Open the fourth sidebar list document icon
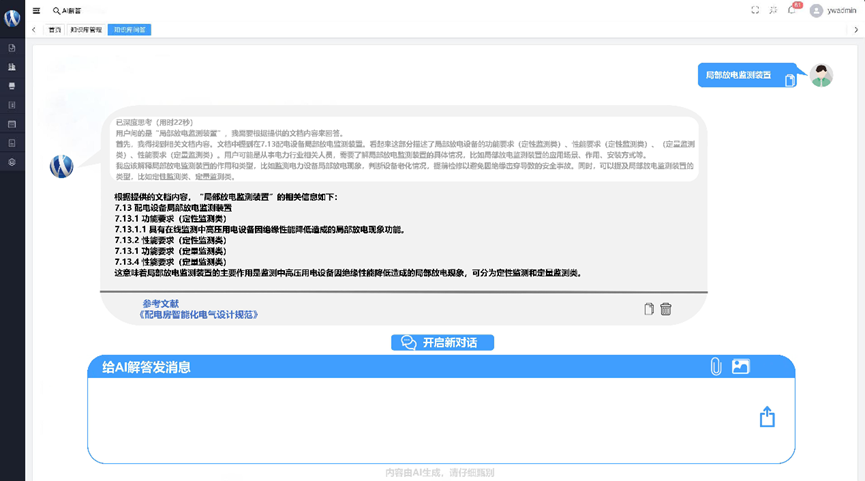 12,105
